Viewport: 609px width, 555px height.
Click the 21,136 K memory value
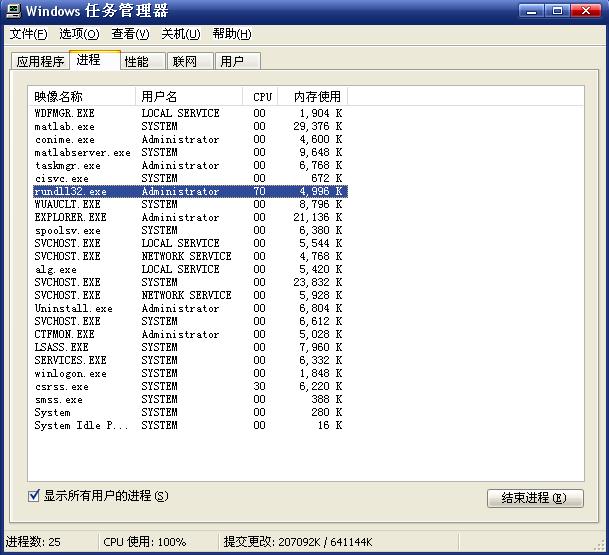[318, 217]
